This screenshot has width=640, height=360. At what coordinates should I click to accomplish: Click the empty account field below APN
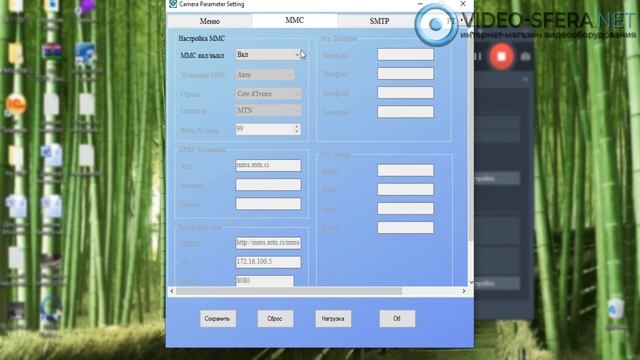point(268,184)
